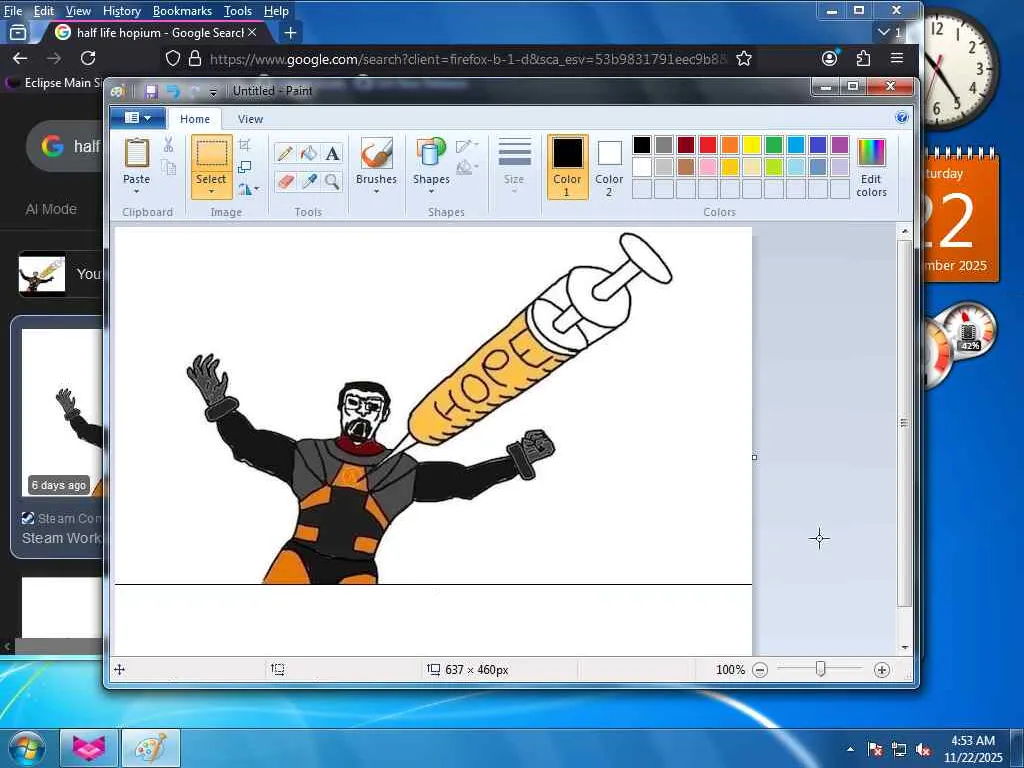1024x768 pixels.
Task: Click the Resize icon in Image group
Action: tap(245, 167)
